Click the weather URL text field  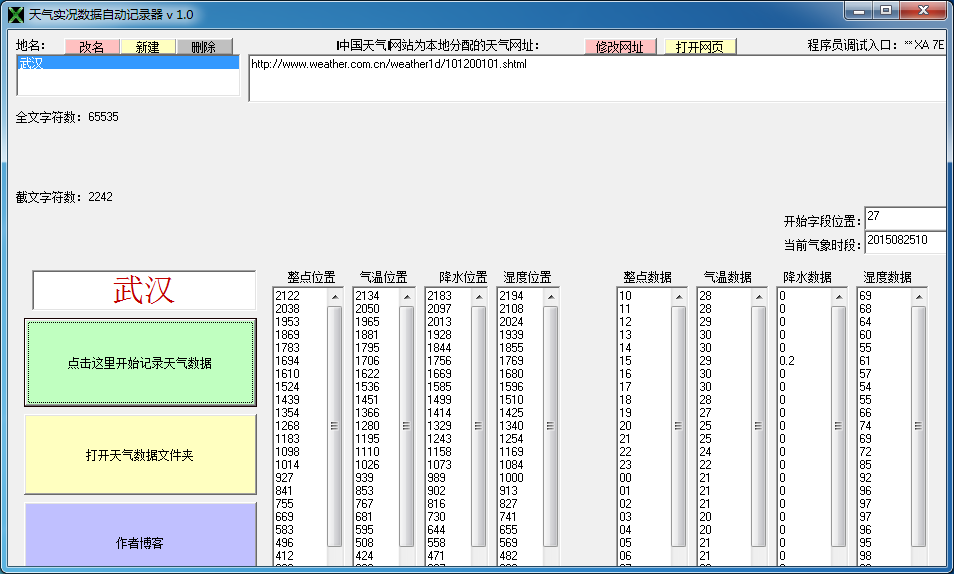click(597, 78)
